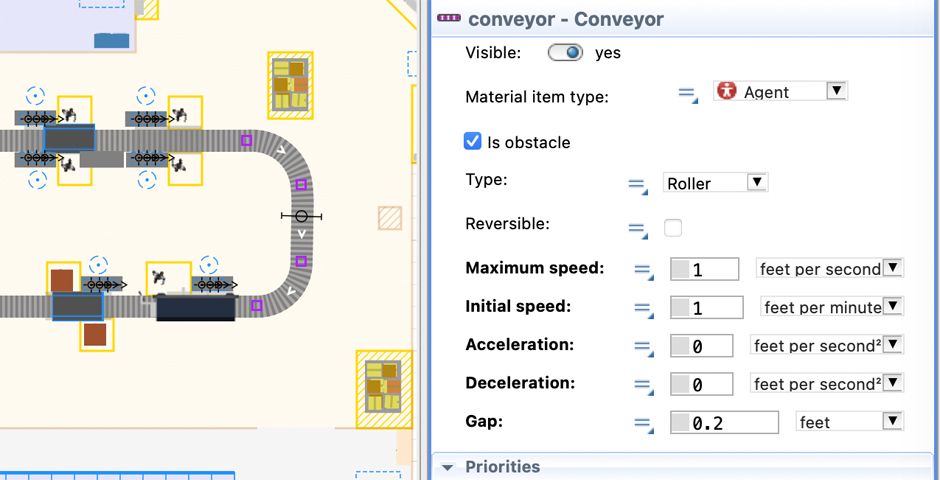Open the Gap units dropdown

point(892,422)
